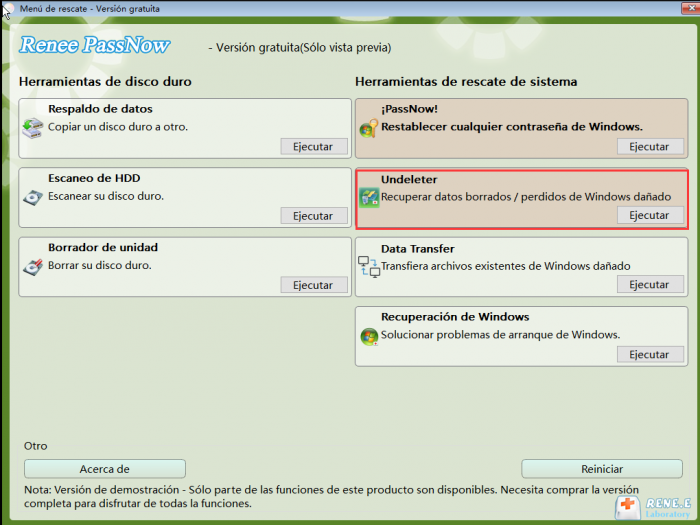Run the Data Transfer tool
Image resolution: width=700 pixels, height=525 pixels.
[x=650, y=284]
